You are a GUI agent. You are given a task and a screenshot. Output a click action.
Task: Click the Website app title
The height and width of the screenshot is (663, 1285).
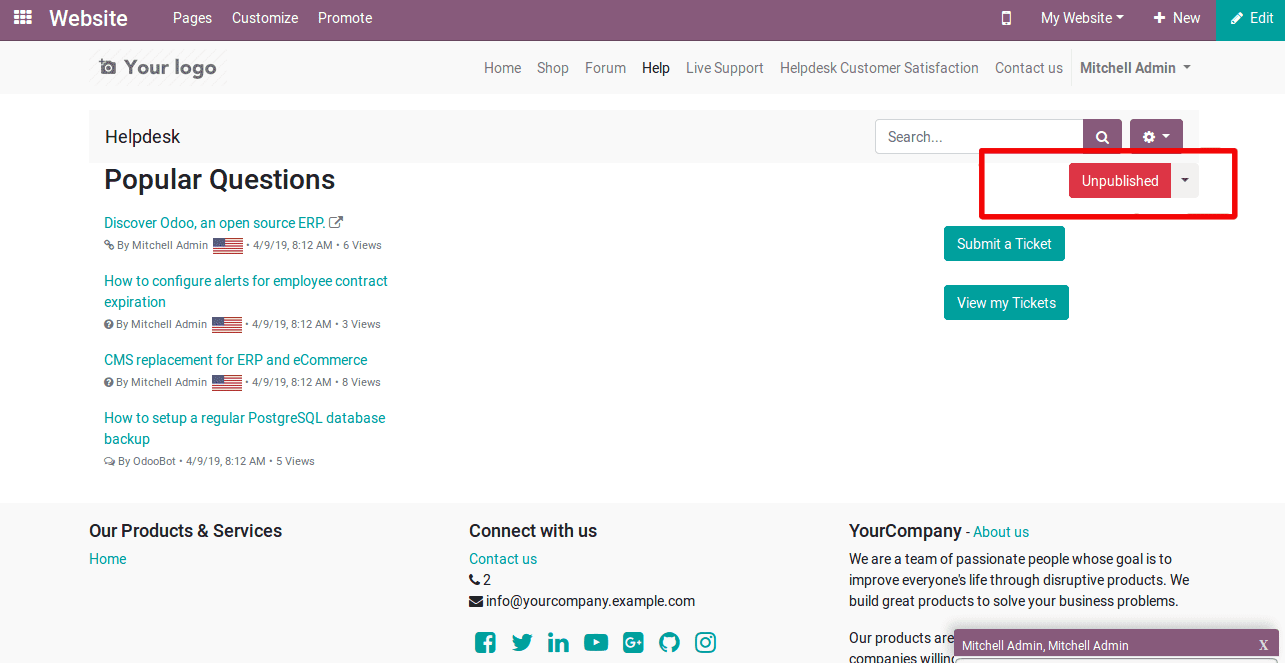click(x=88, y=18)
